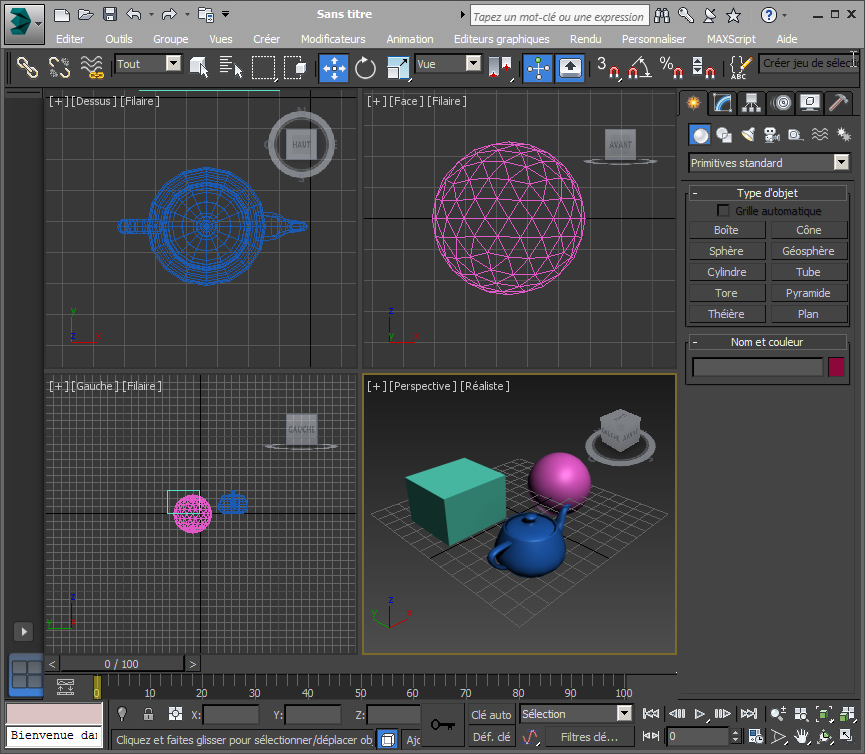Image resolution: width=865 pixels, height=754 pixels.
Task: Click the Théière primitive button
Action: (726, 314)
